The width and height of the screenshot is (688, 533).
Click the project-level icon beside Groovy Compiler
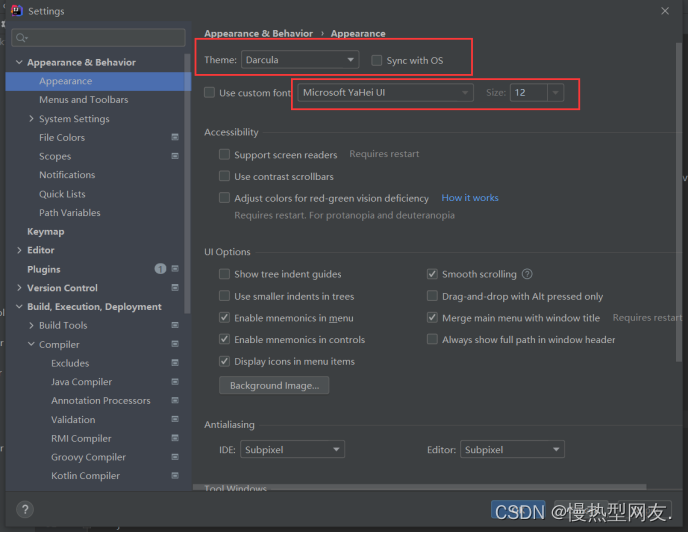pos(175,457)
